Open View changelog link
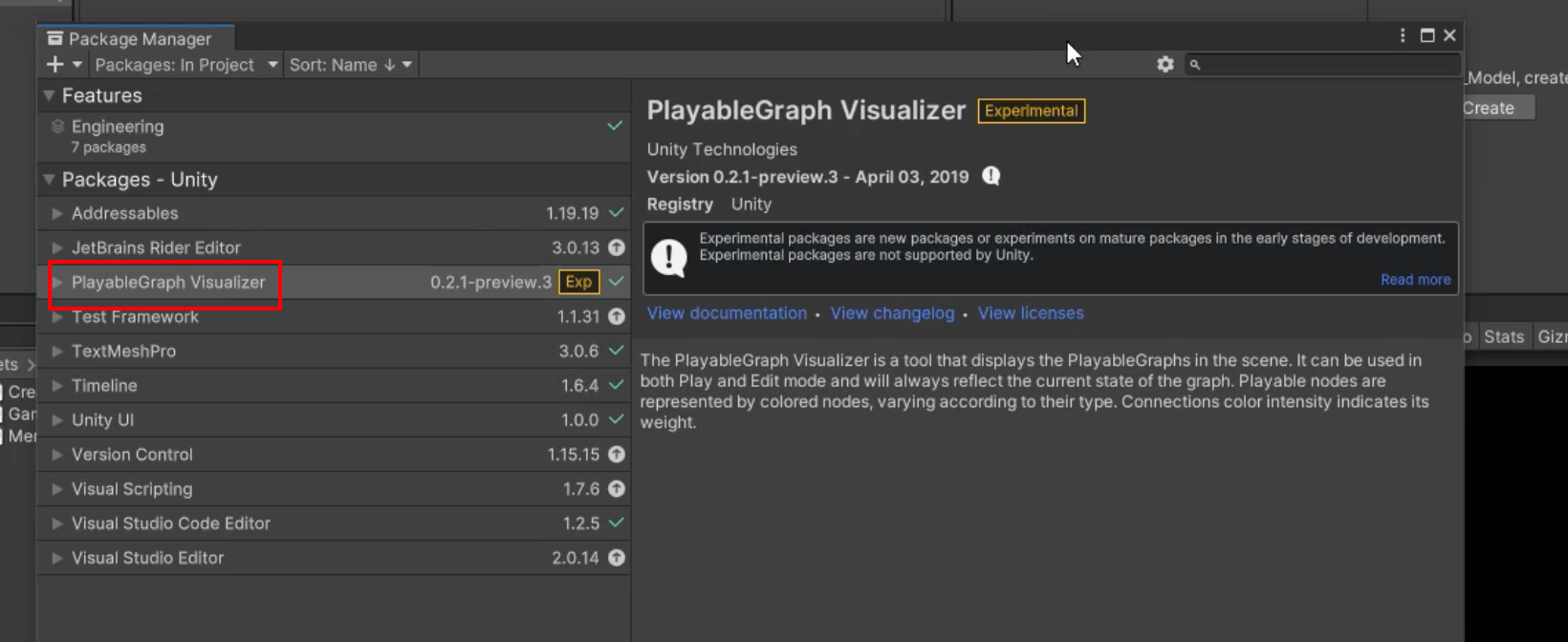 click(x=892, y=313)
